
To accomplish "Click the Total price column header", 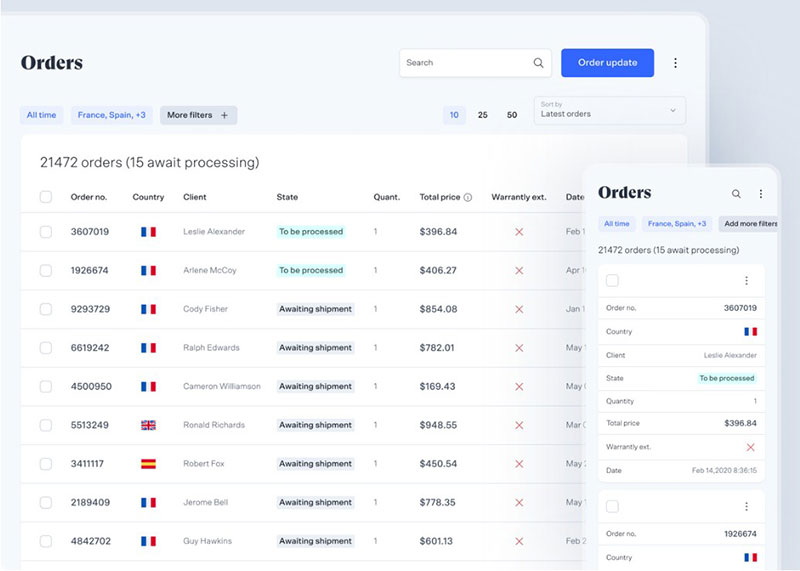I will click(x=440, y=197).
